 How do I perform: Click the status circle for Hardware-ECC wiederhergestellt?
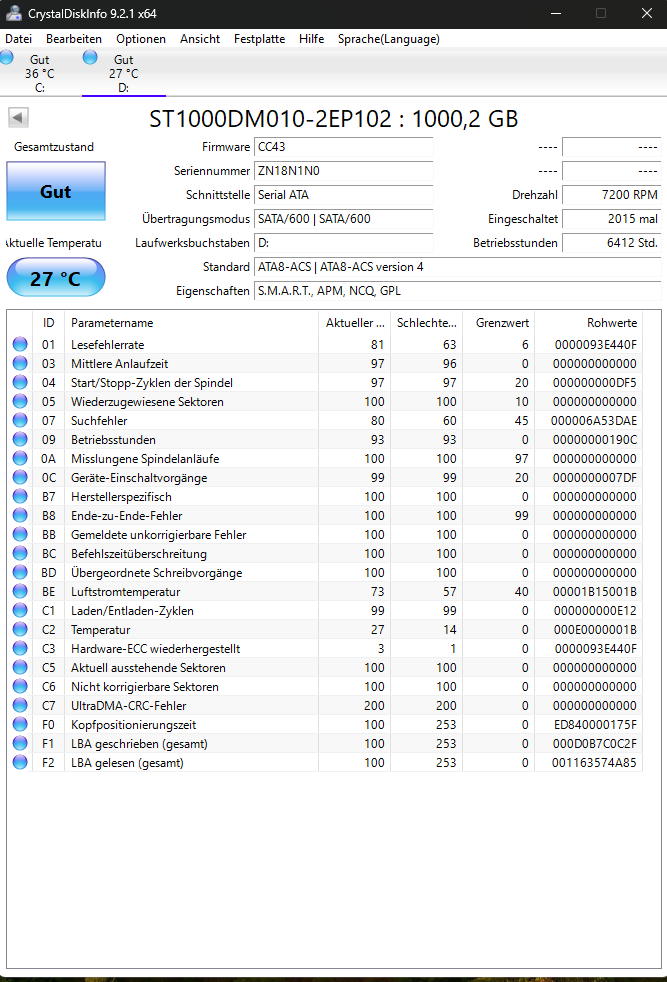(x=20, y=648)
